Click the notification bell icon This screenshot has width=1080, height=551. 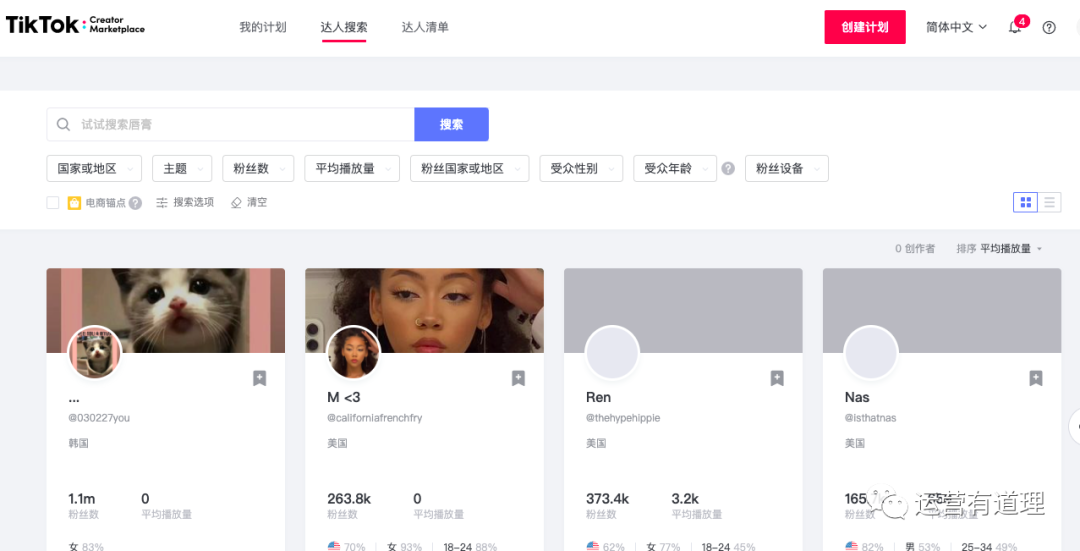coord(1015,27)
